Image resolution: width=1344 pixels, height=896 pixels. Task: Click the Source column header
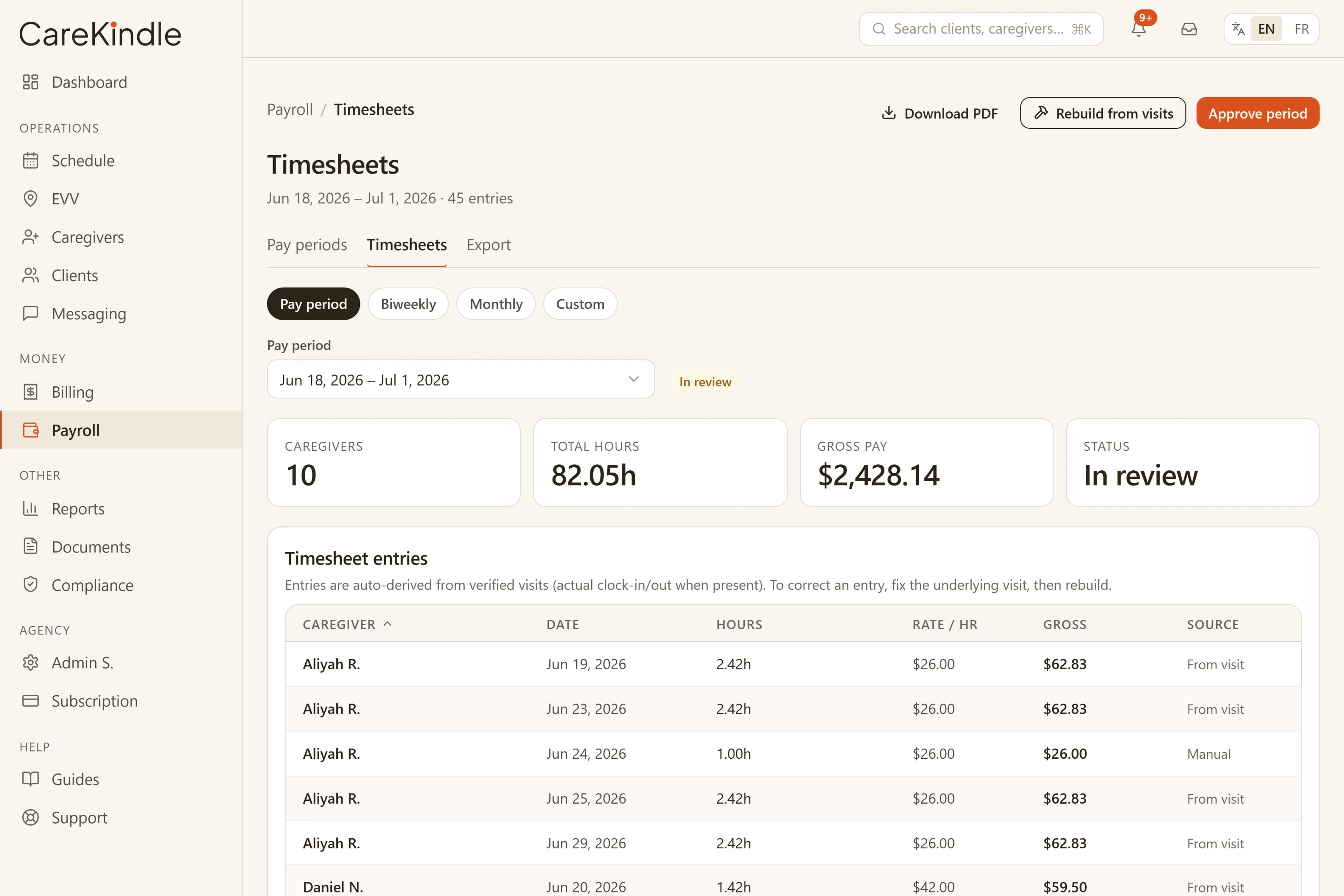tap(1213, 624)
